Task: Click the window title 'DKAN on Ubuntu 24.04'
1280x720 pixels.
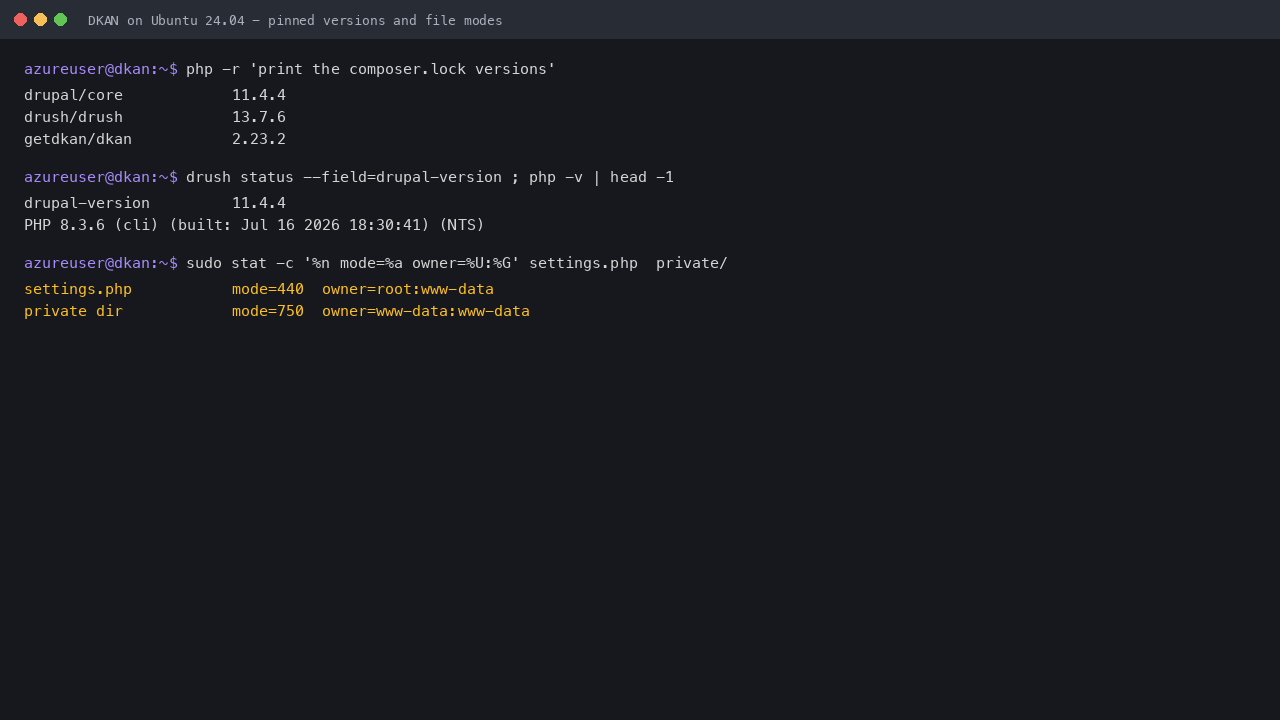Action: [x=166, y=20]
